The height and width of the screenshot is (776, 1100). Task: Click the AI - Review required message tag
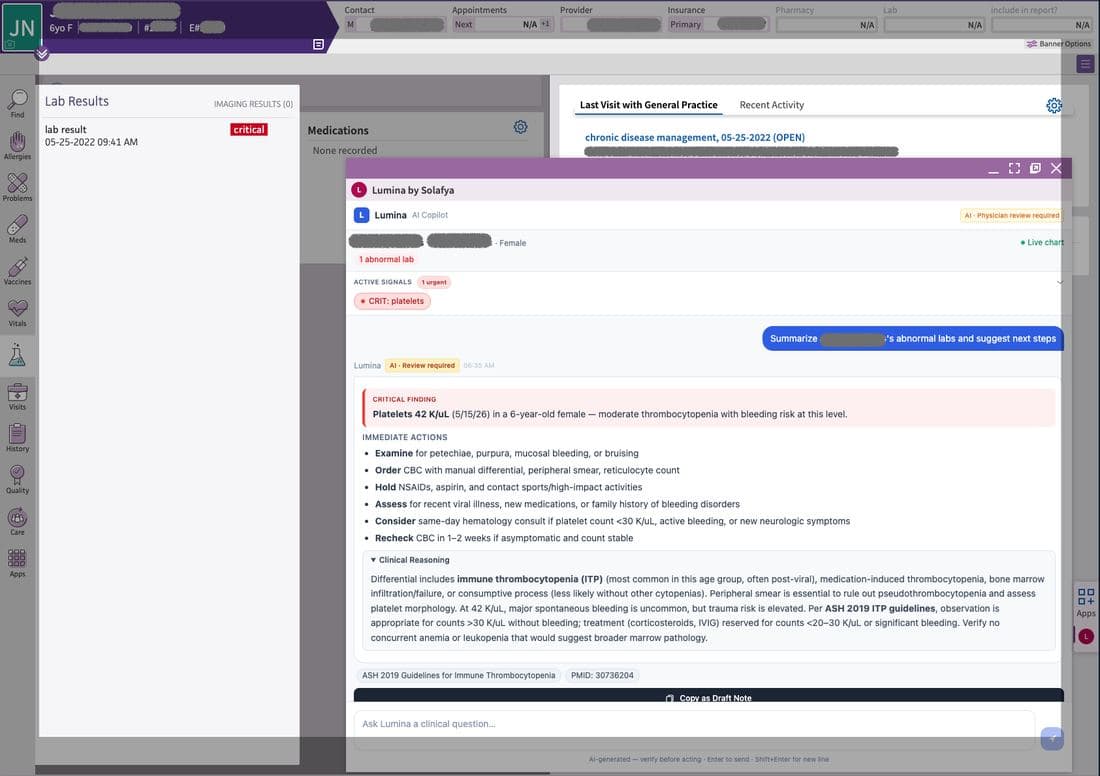coord(422,366)
